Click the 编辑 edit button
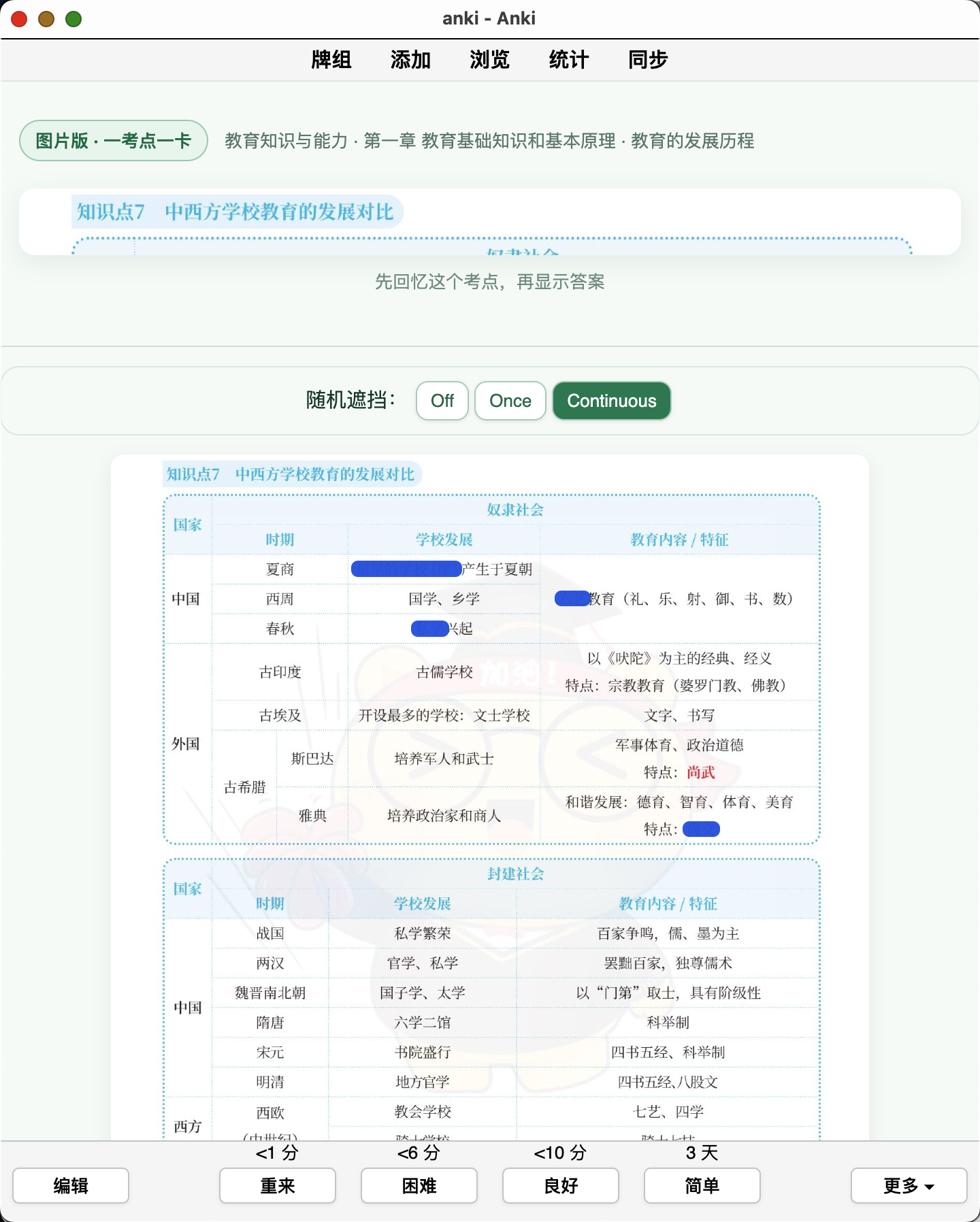The width and height of the screenshot is (980, 1222). tap(71, 1186)
